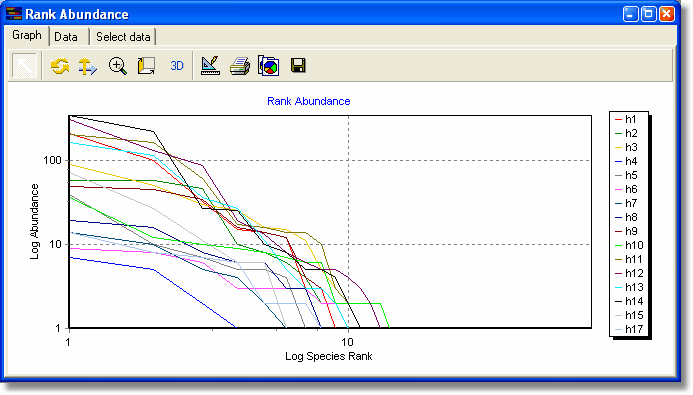Select the normal pointer arrow tool
This screenshot has width=693, height=395.
click(x=25, y=66)
